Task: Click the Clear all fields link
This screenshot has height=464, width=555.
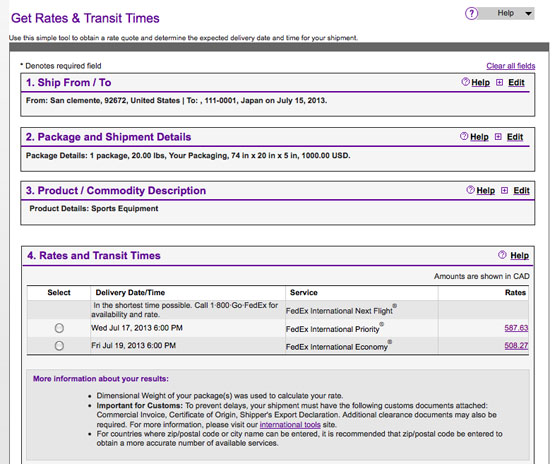Action: tap(511, 66)
